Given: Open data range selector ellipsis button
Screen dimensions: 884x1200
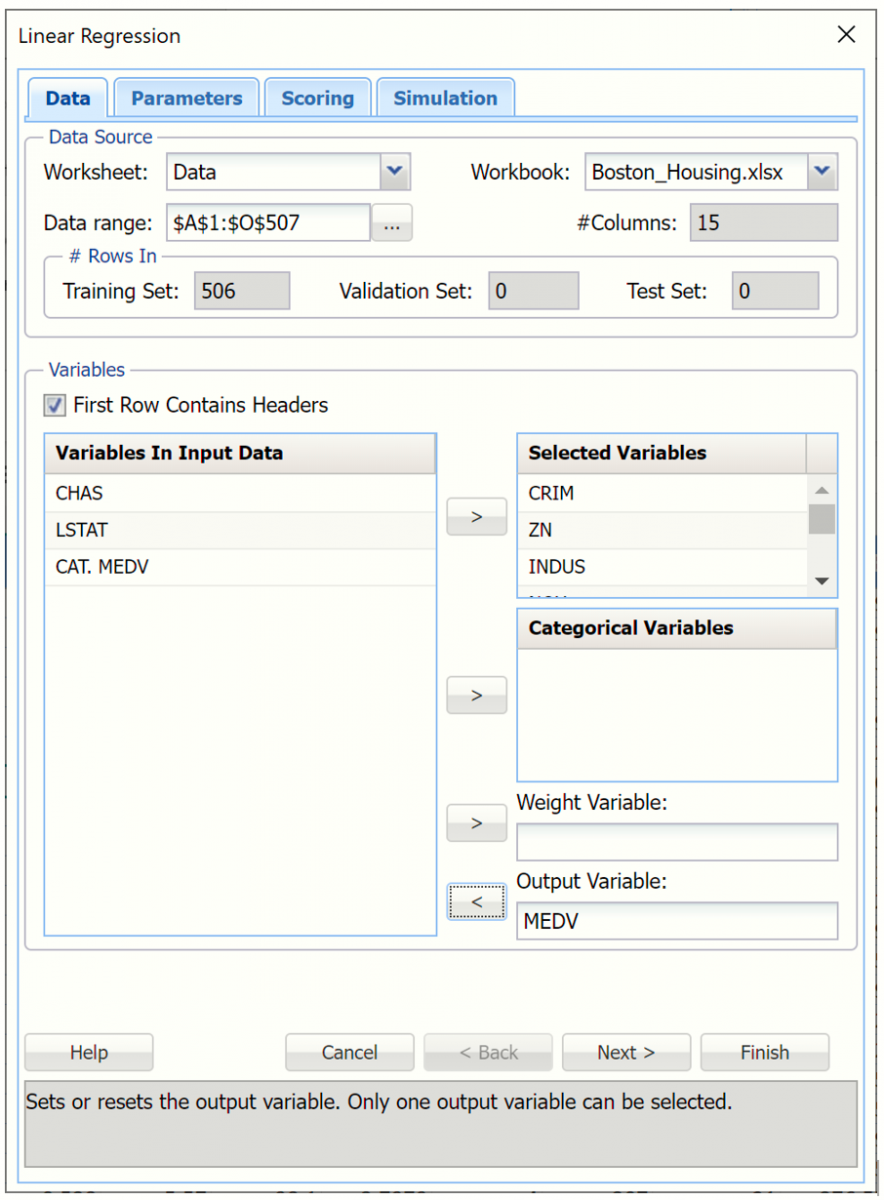Looking at the screenshot, I should 392,223.
